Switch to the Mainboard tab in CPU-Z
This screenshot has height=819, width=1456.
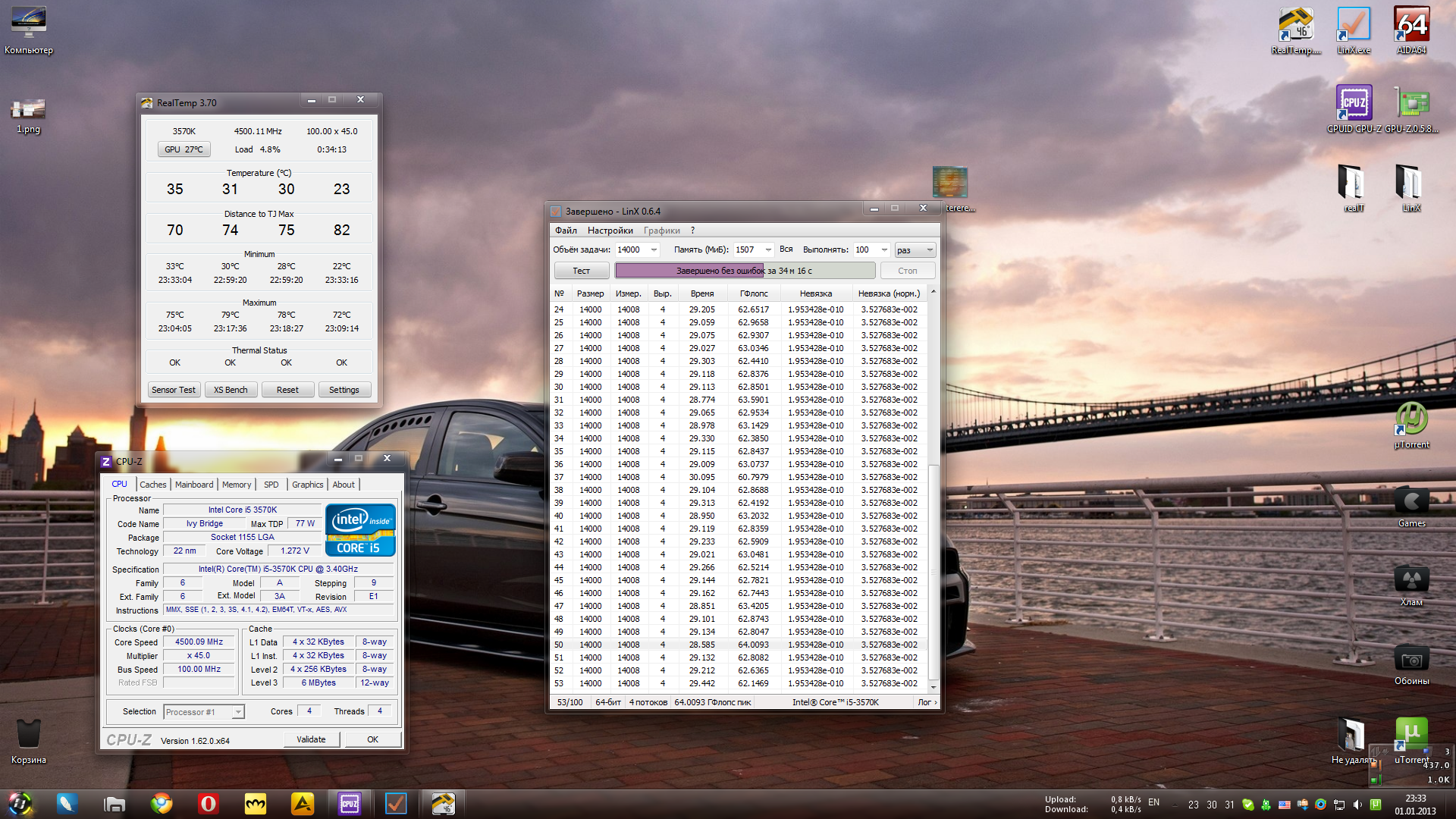[194, 485]
